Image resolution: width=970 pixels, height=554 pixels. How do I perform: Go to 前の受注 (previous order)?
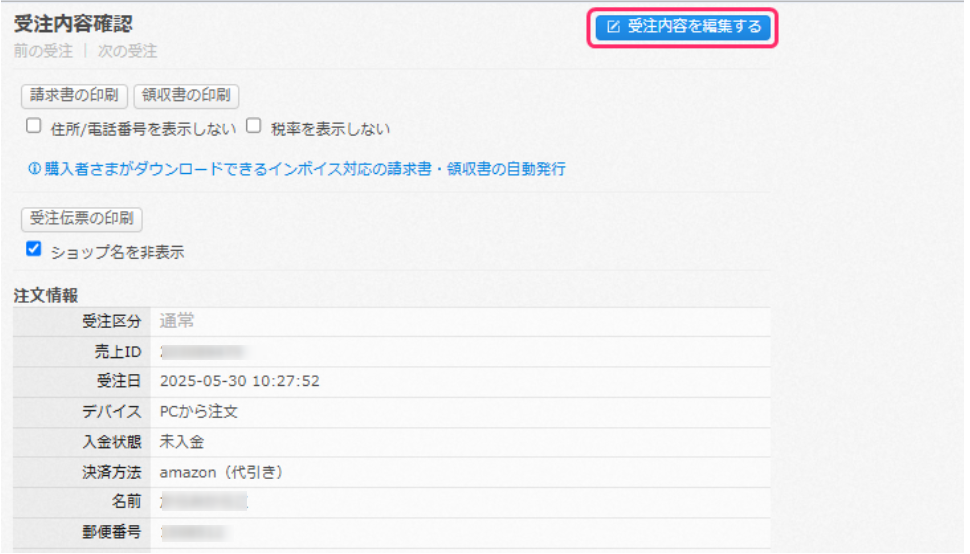tap(43, 51)
